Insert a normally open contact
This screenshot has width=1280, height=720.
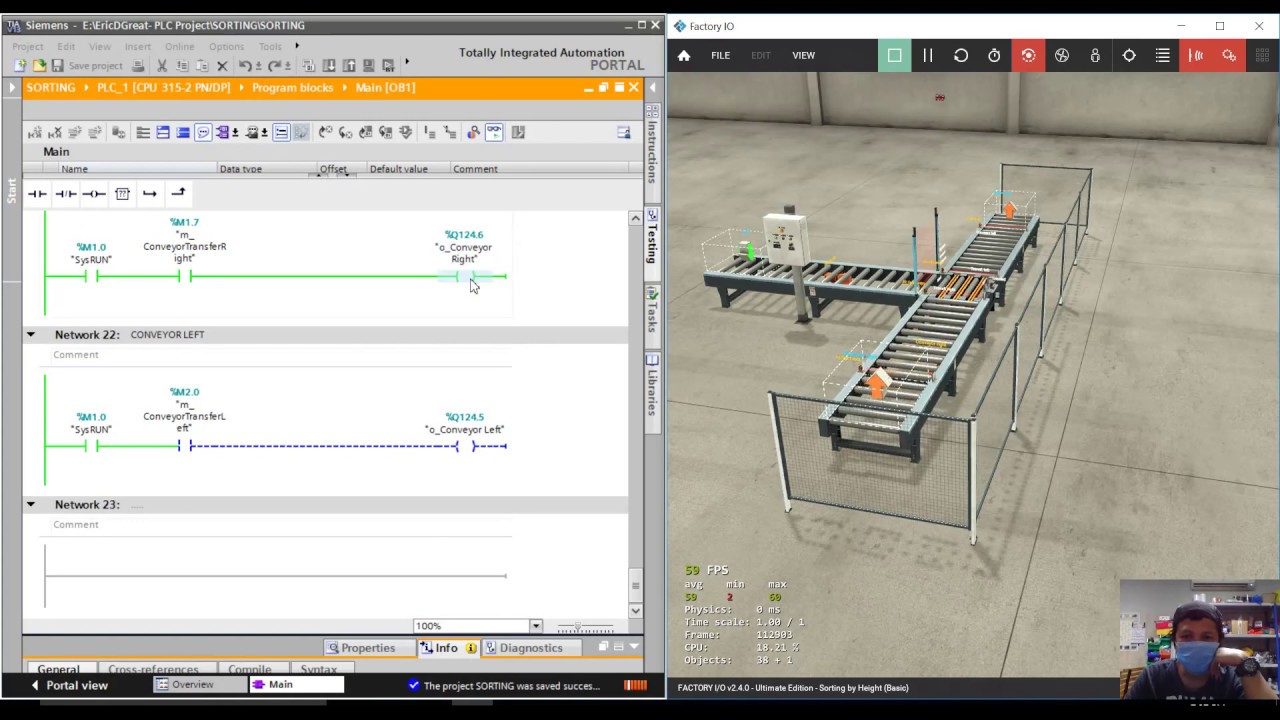tap(37, 193)
